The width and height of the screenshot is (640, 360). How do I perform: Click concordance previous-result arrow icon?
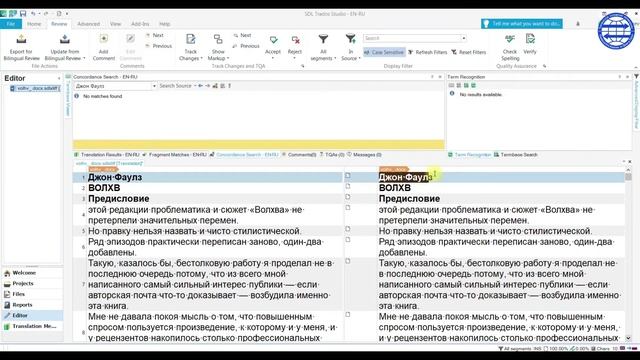tap(200, 86)
